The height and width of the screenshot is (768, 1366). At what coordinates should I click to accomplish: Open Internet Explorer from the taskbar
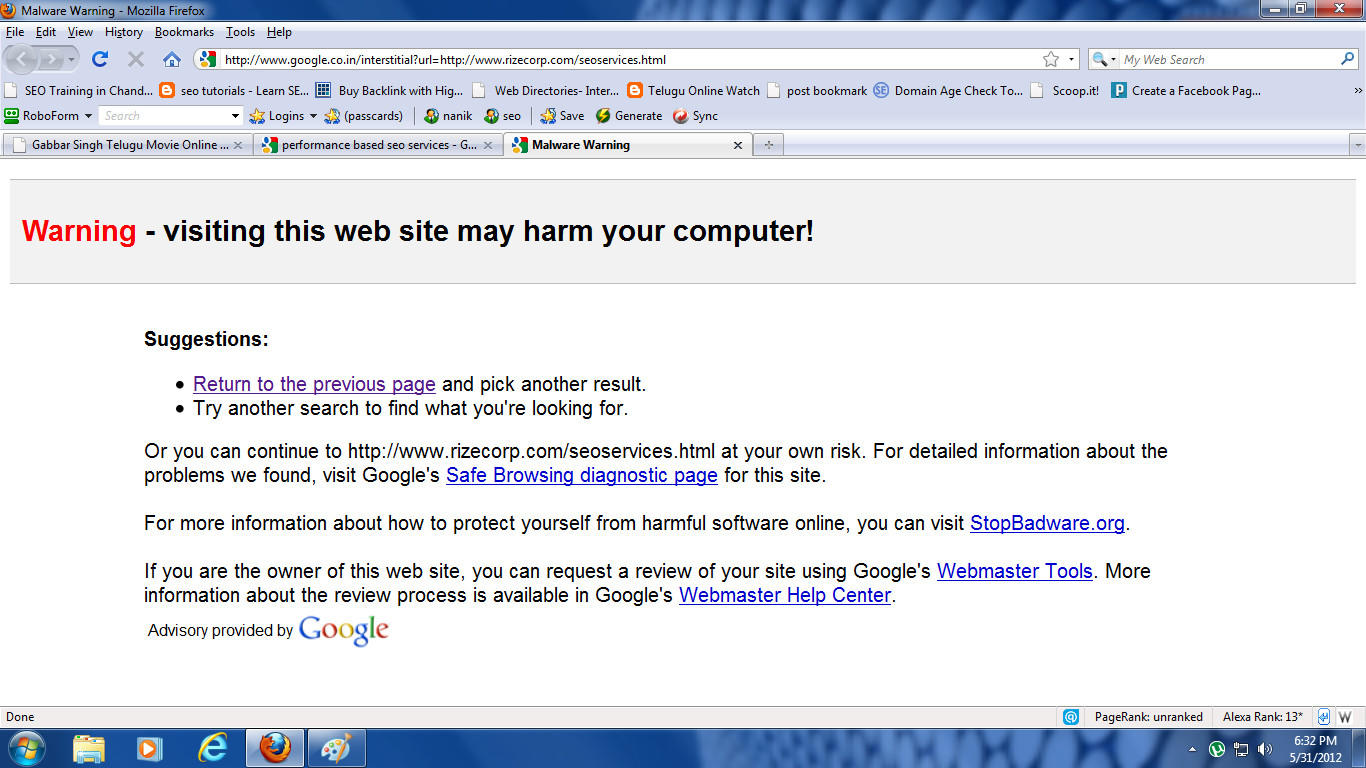click(212, 748)
